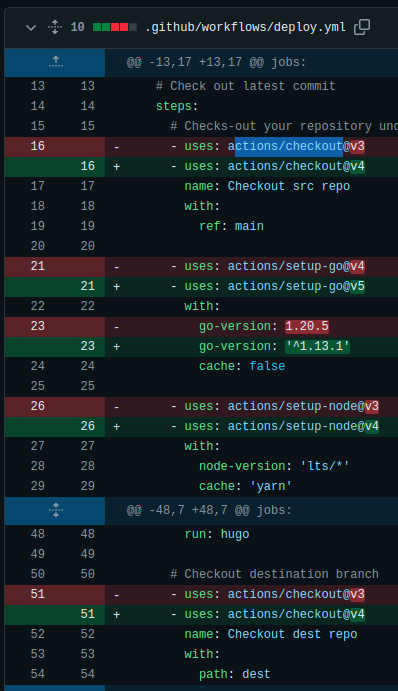Select added line number 26
Image resolution: width=398 pixels, height=691 pixels.
pos(88,426)
